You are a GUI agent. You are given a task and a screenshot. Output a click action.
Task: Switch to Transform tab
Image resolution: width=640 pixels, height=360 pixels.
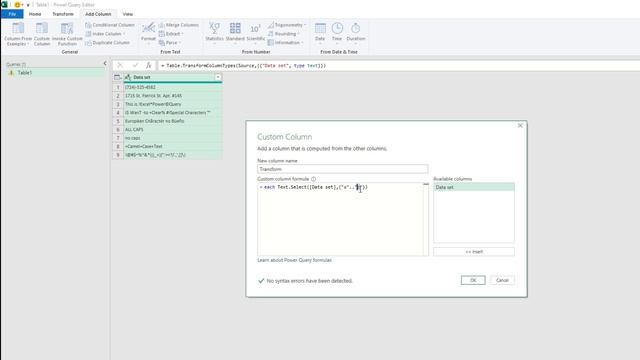click(x=63, y=14)
